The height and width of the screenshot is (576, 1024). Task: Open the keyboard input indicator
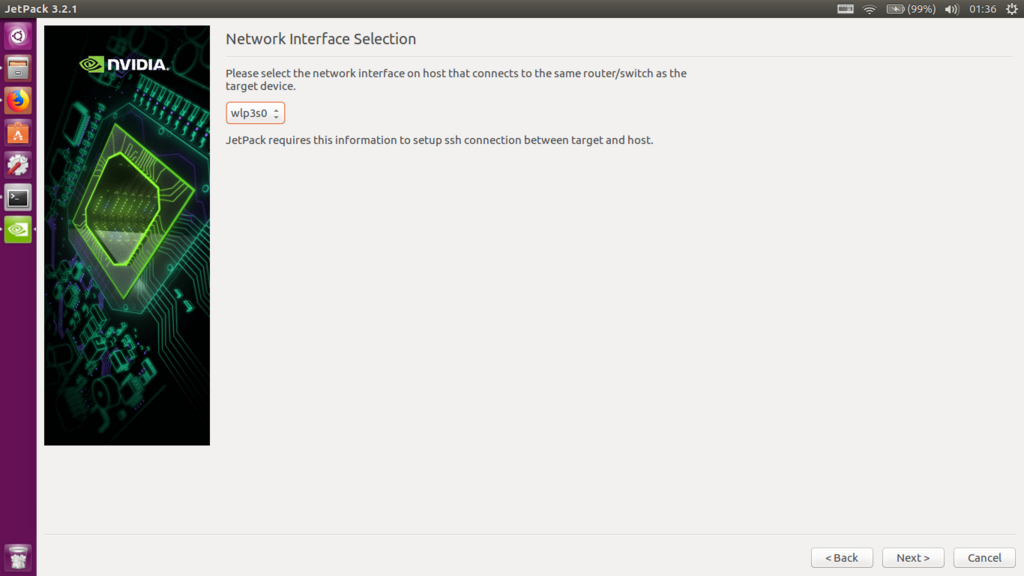coord(845,9)
